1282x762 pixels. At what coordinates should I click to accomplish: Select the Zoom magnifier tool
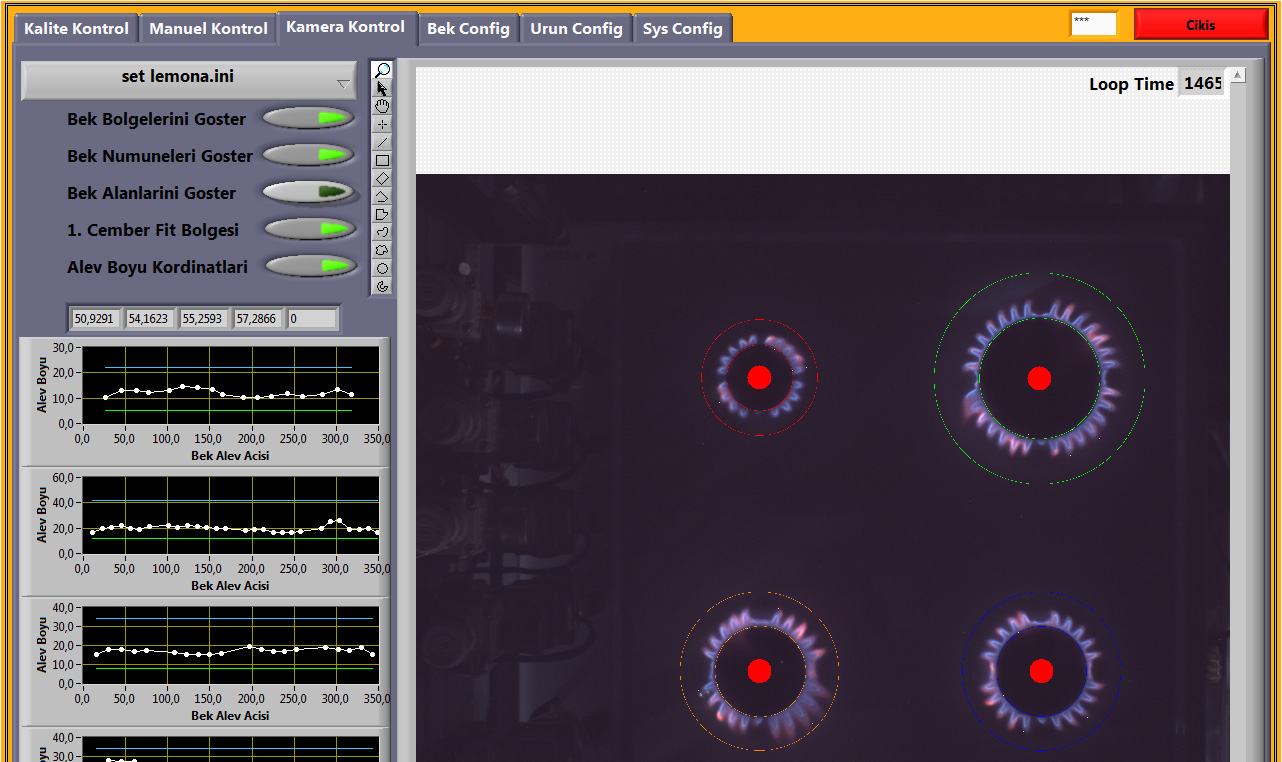pos(382,70)
